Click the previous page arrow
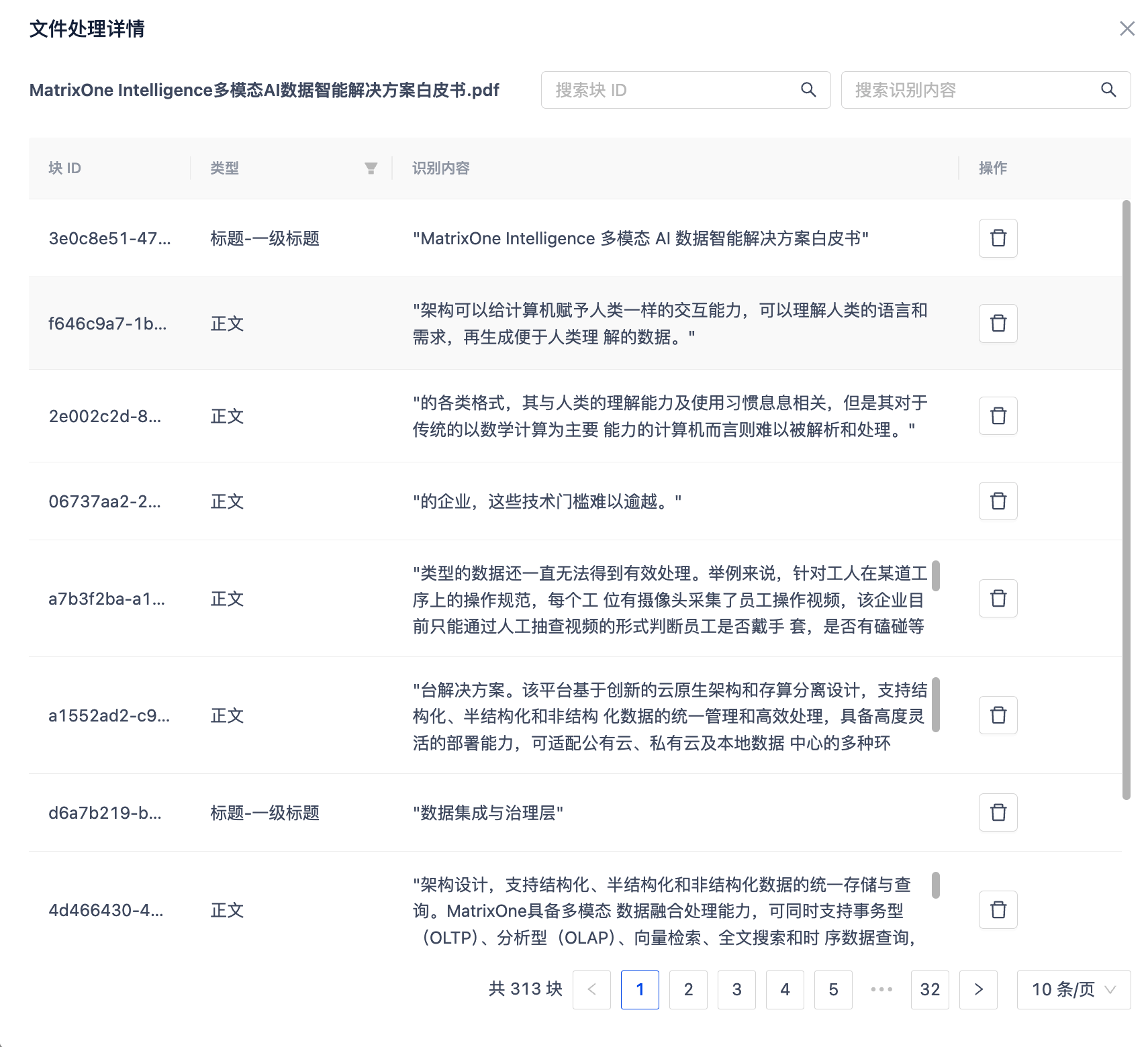 pyautogui.click(x=591, y=989)
